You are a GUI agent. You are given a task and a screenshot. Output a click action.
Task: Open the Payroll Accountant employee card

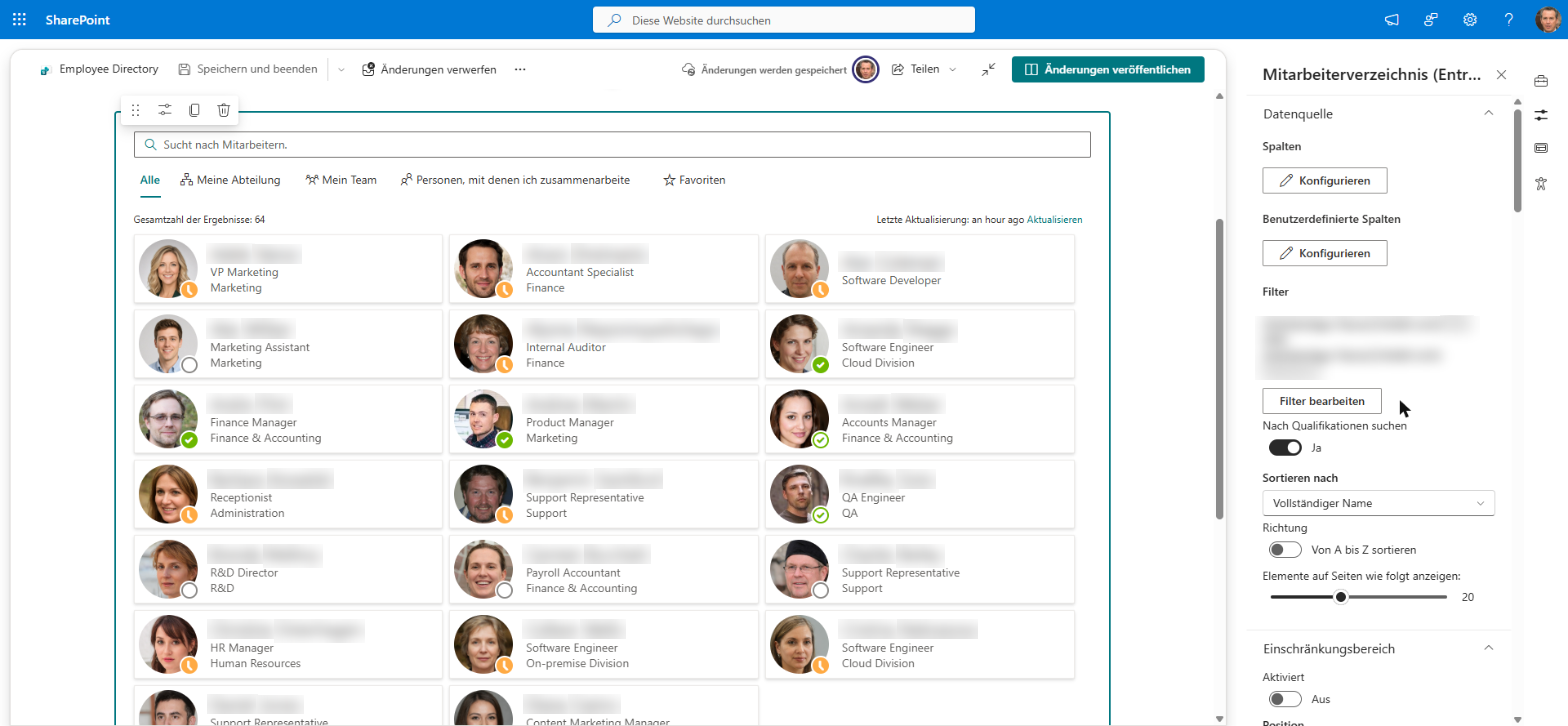604,570
